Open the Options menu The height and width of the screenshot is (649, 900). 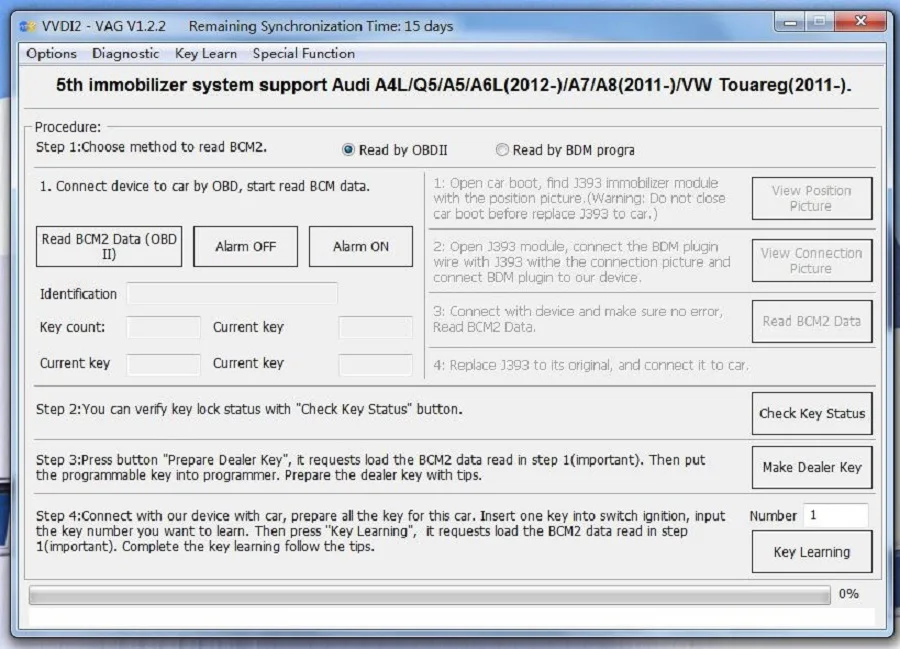point(51,53)
